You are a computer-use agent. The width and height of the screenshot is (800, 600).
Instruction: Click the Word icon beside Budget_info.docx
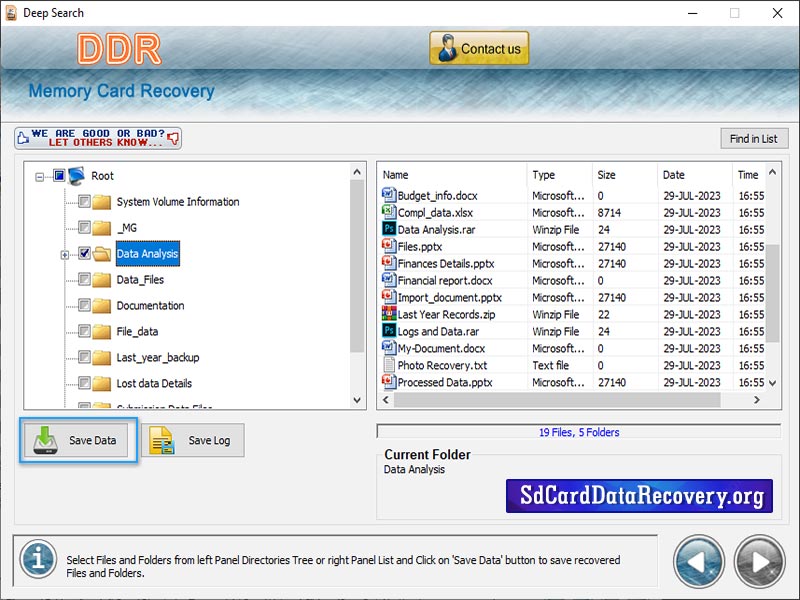click(x=390, y=194)
